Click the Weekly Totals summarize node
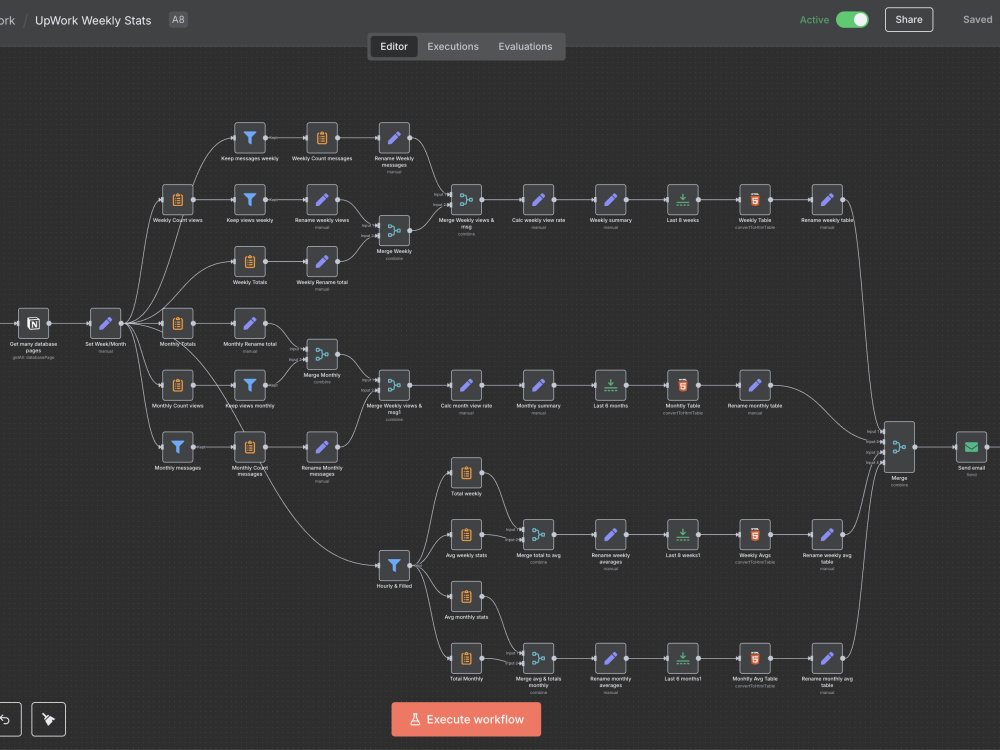 coord(249,261)
